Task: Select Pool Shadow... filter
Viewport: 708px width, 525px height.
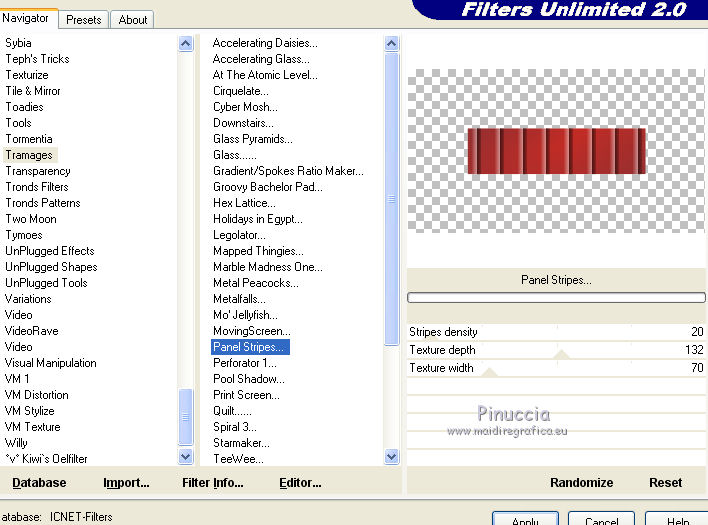Action: pos(249,379)
